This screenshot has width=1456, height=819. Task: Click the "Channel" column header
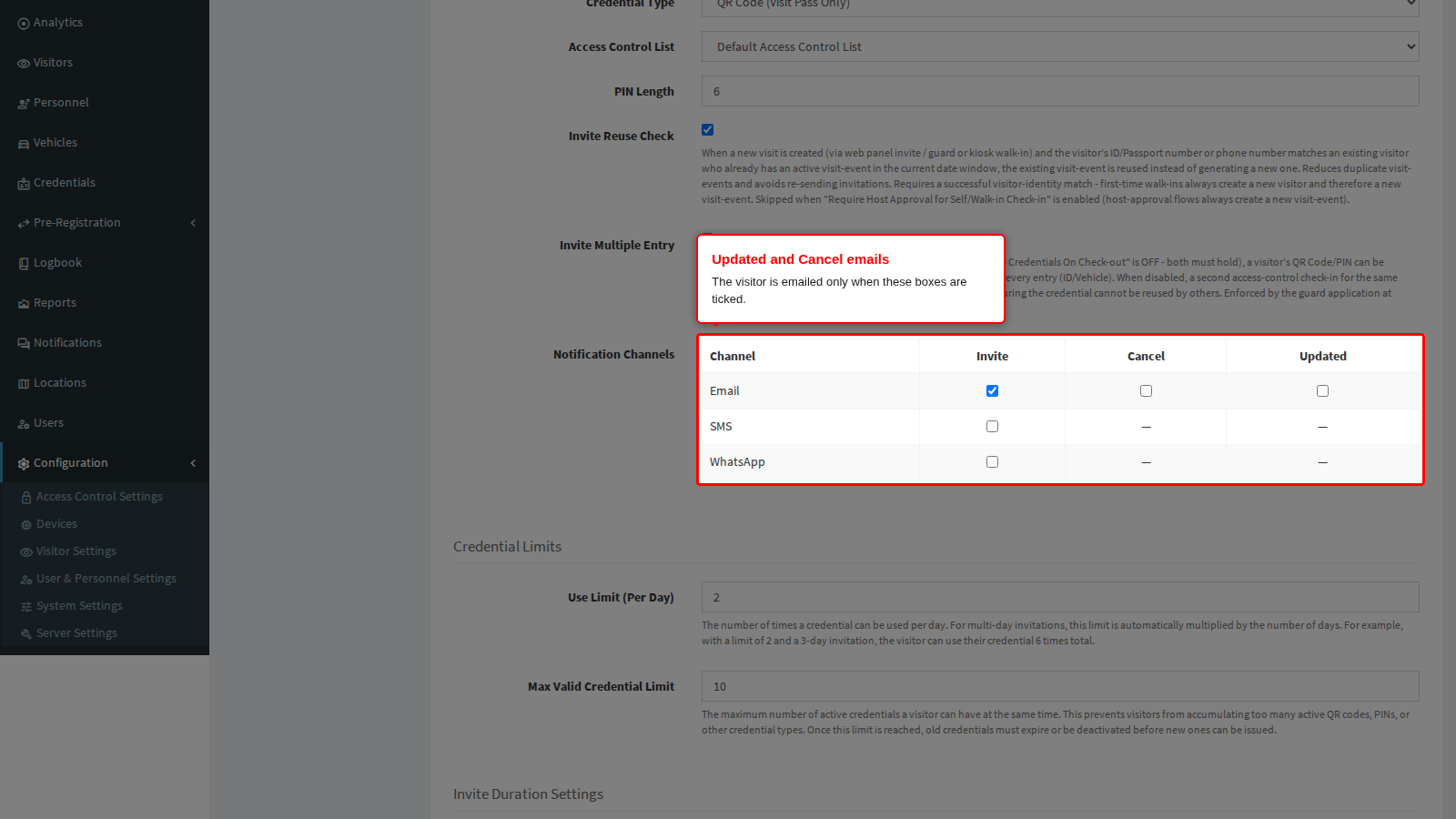pyautogui.click(x=733, y=357)
